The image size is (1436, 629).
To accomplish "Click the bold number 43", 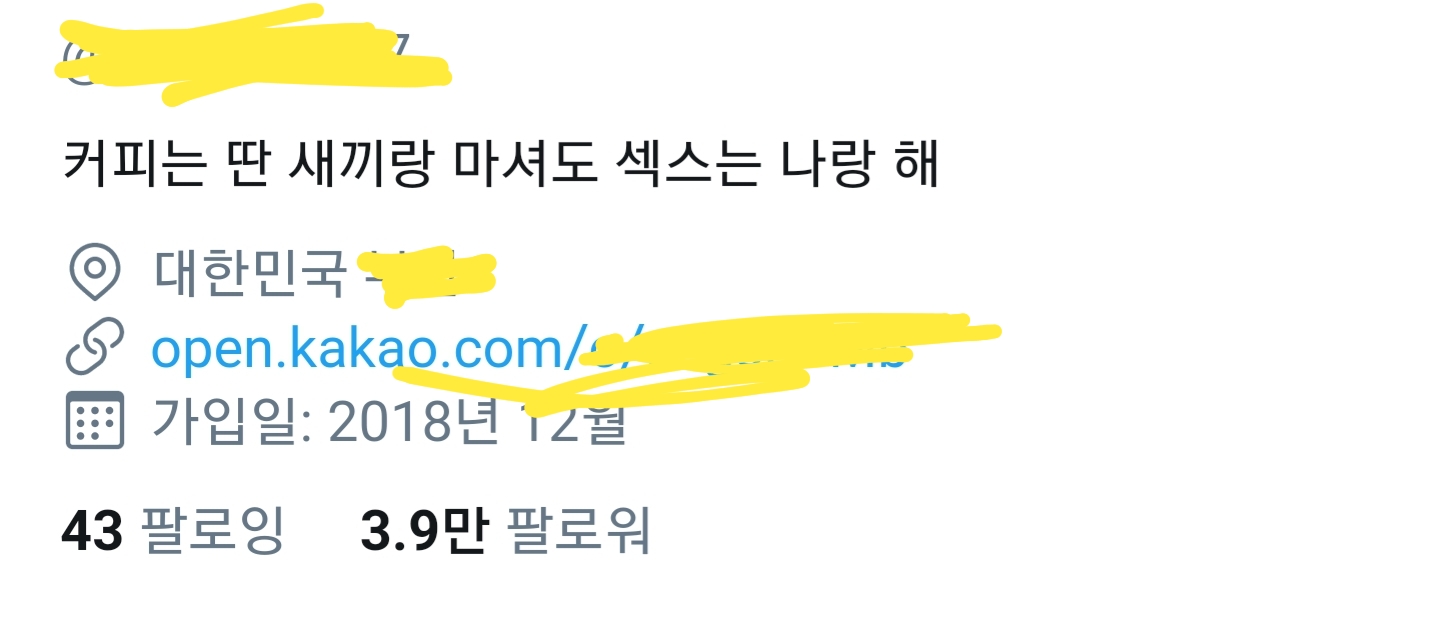I will click(92, 531).
